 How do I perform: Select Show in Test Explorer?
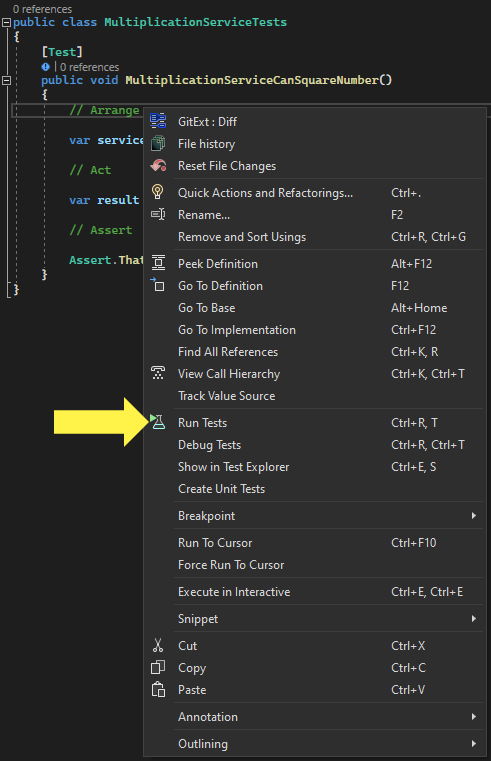pyautogui.click(x=314, y=467)
